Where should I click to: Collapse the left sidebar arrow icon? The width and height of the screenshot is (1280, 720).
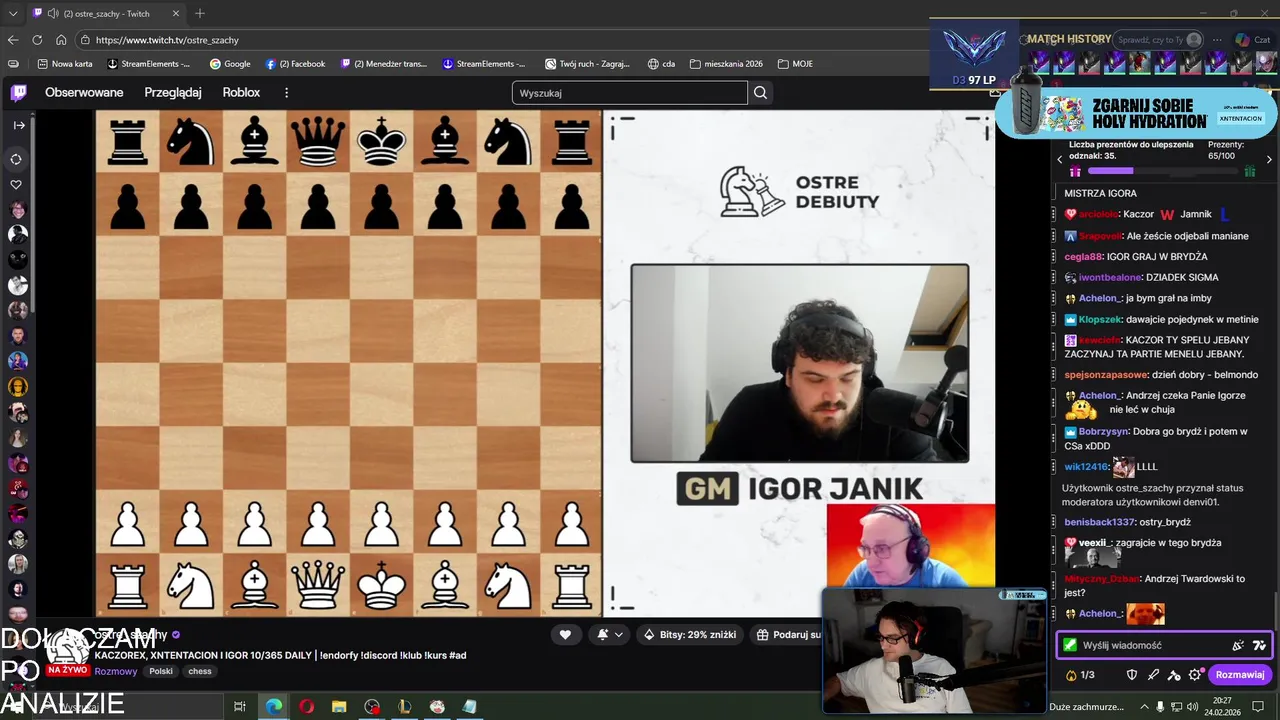[18, 125]
